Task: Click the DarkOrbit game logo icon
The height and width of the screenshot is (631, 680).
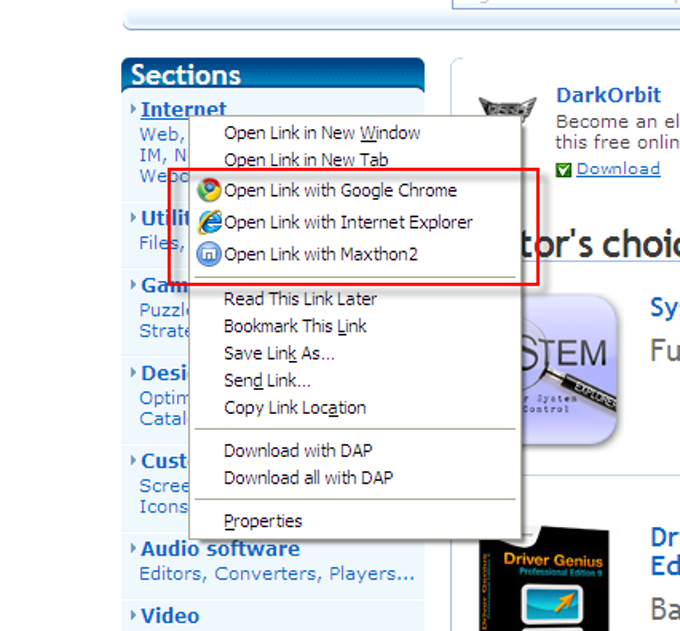Action: point(507,108)
